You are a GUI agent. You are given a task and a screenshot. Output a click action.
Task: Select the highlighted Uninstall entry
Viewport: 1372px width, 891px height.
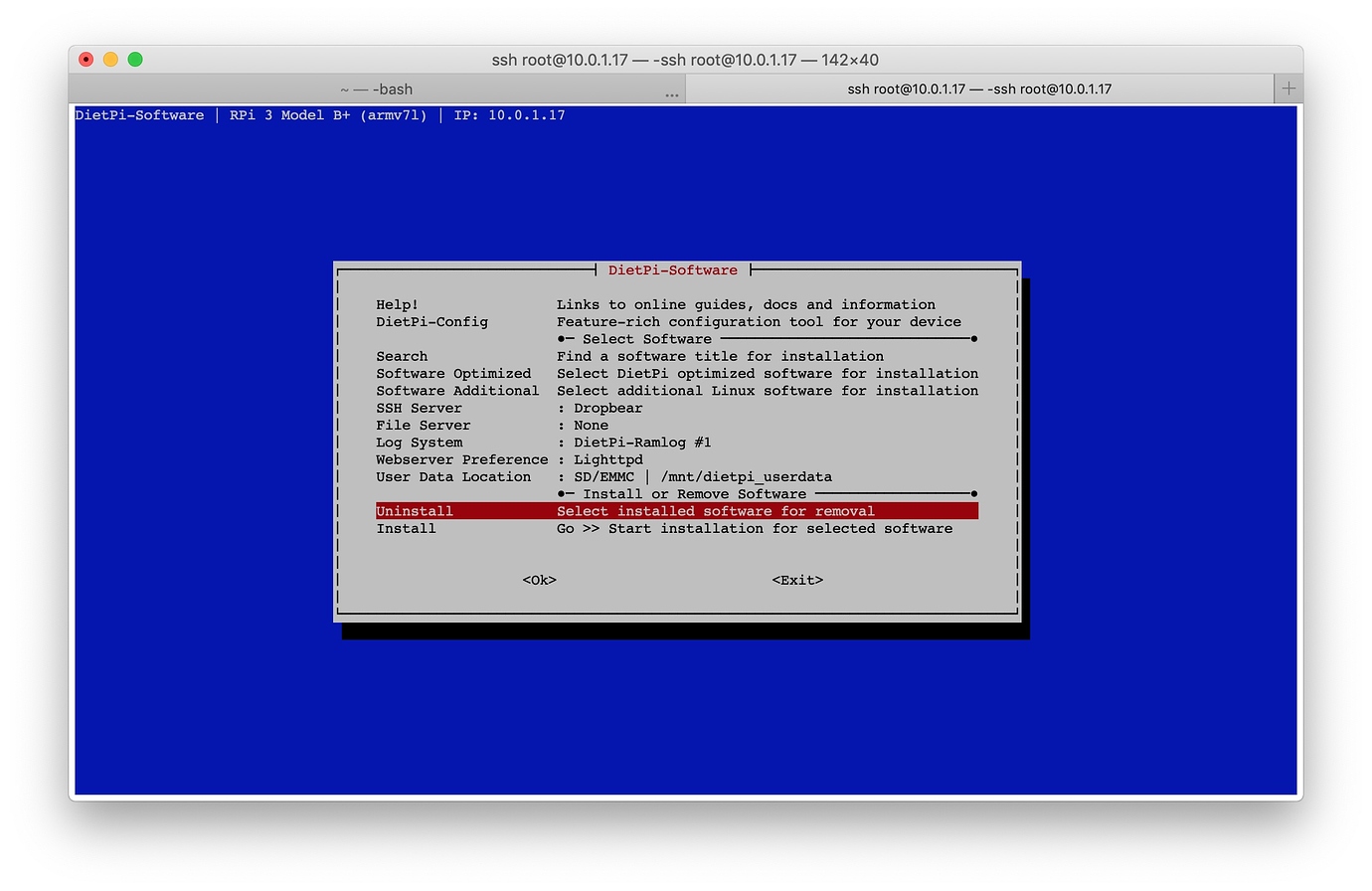click(x=676, y=511)
